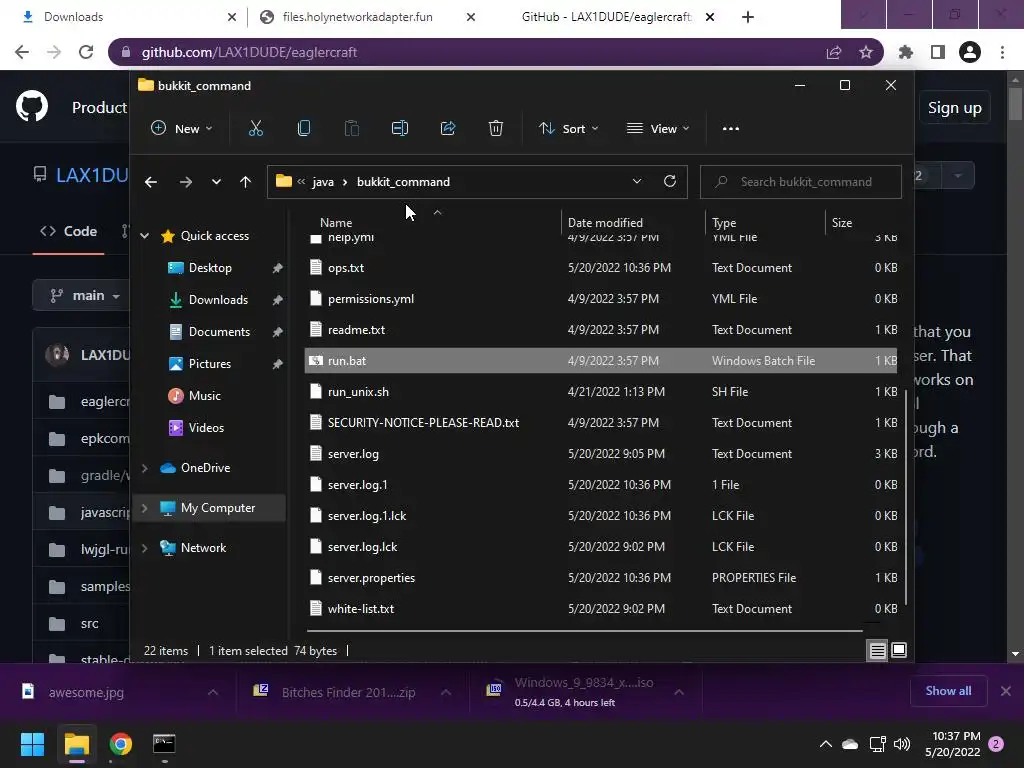Viewport: 1024px width, 768px height.
Task: Go back in File Explorer
Action: (x=151, y=182)
